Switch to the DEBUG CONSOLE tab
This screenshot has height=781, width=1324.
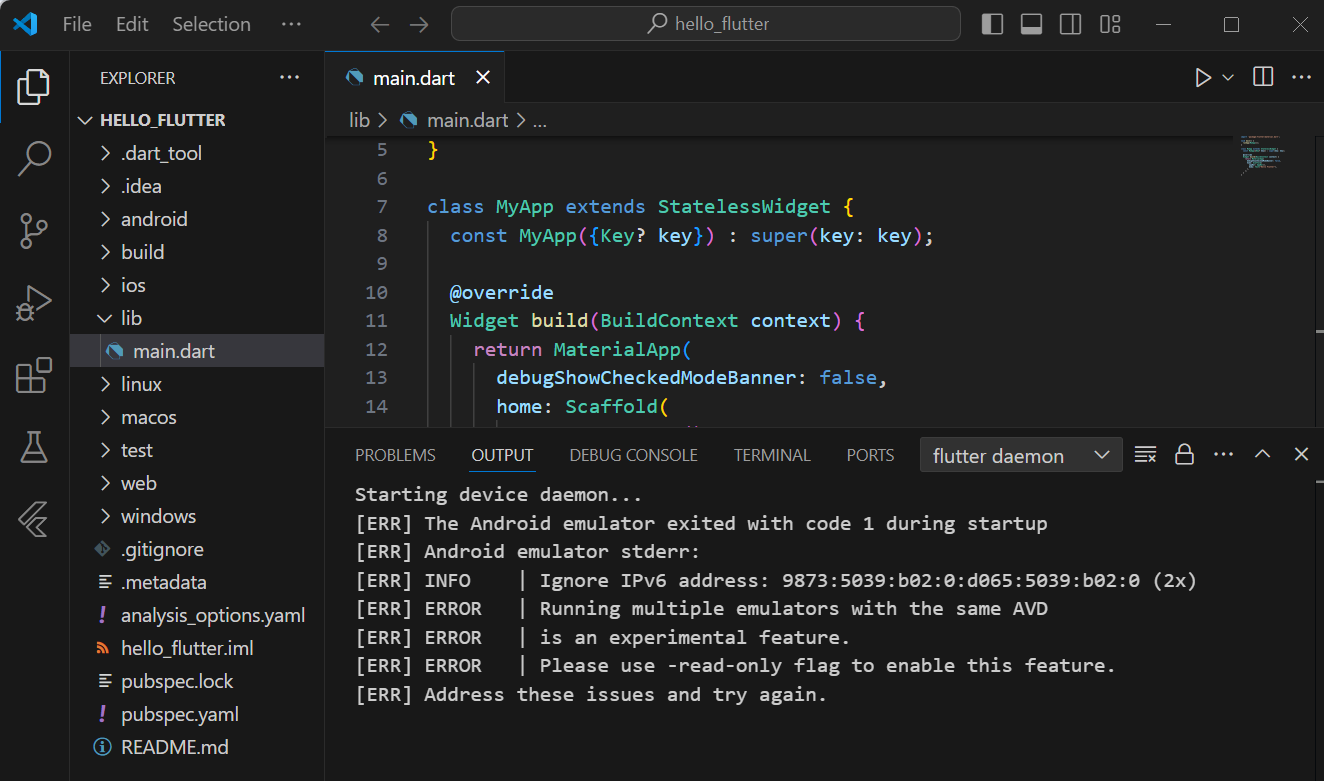633,455
